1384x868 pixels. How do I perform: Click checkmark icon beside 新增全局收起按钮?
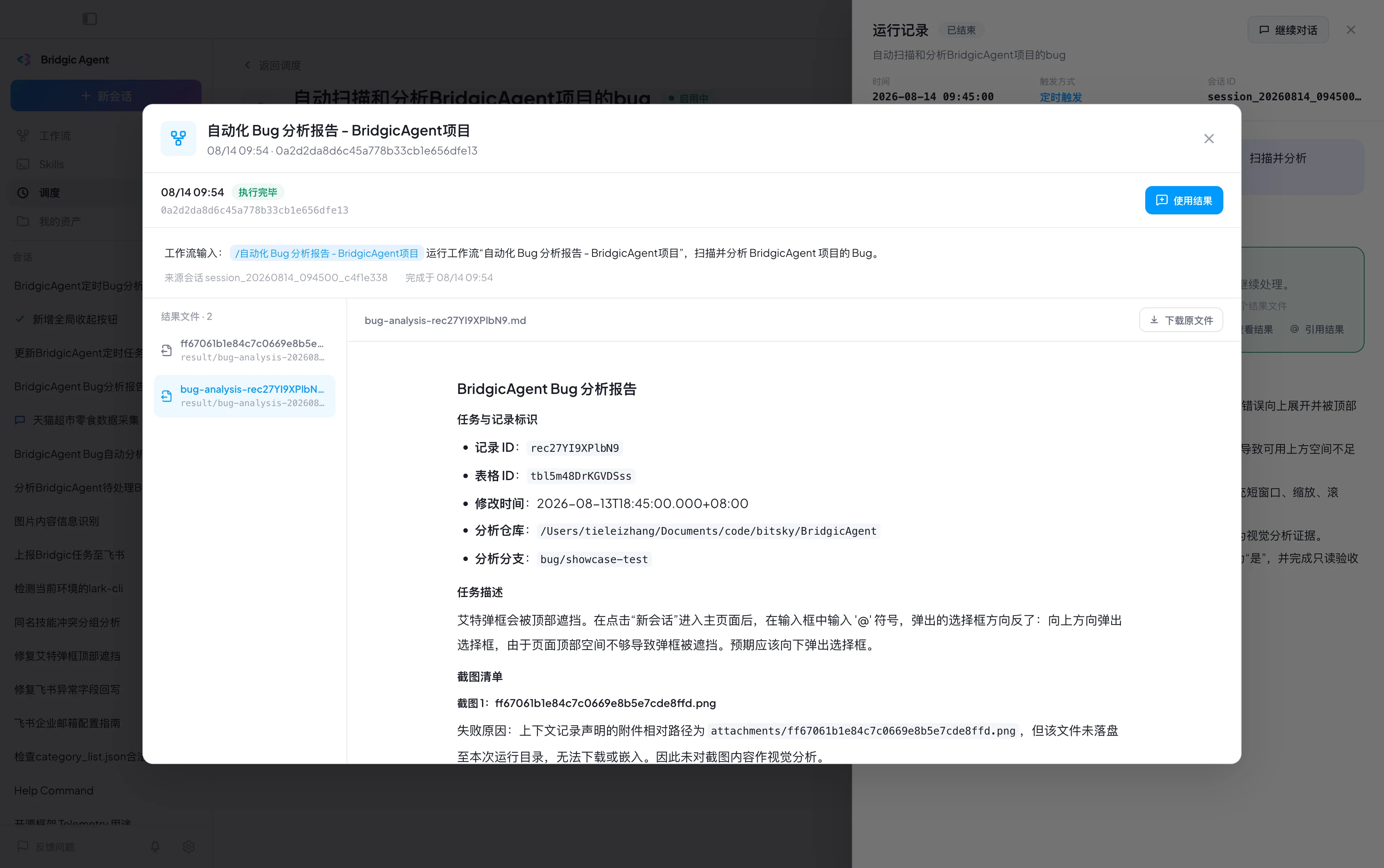pyautogui.click(x=20, y=319)
